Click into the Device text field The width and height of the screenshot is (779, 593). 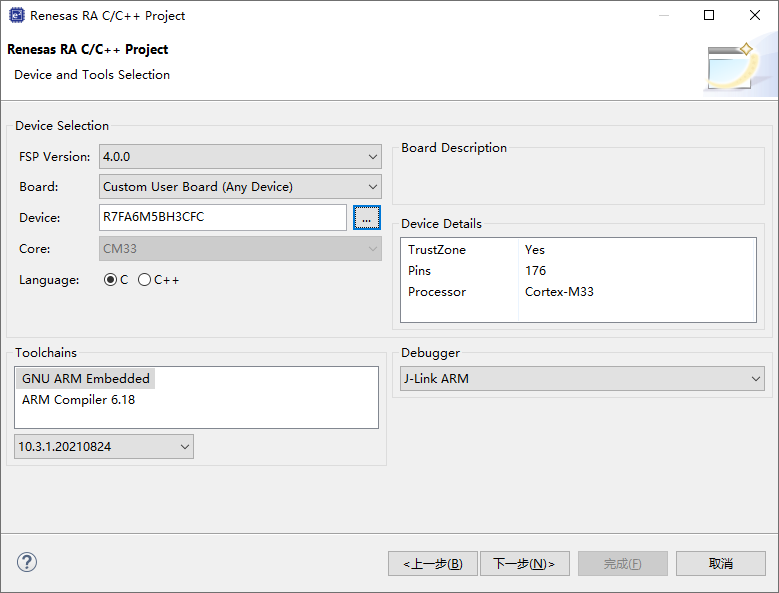pyautogui.click(x=223, y=217)
